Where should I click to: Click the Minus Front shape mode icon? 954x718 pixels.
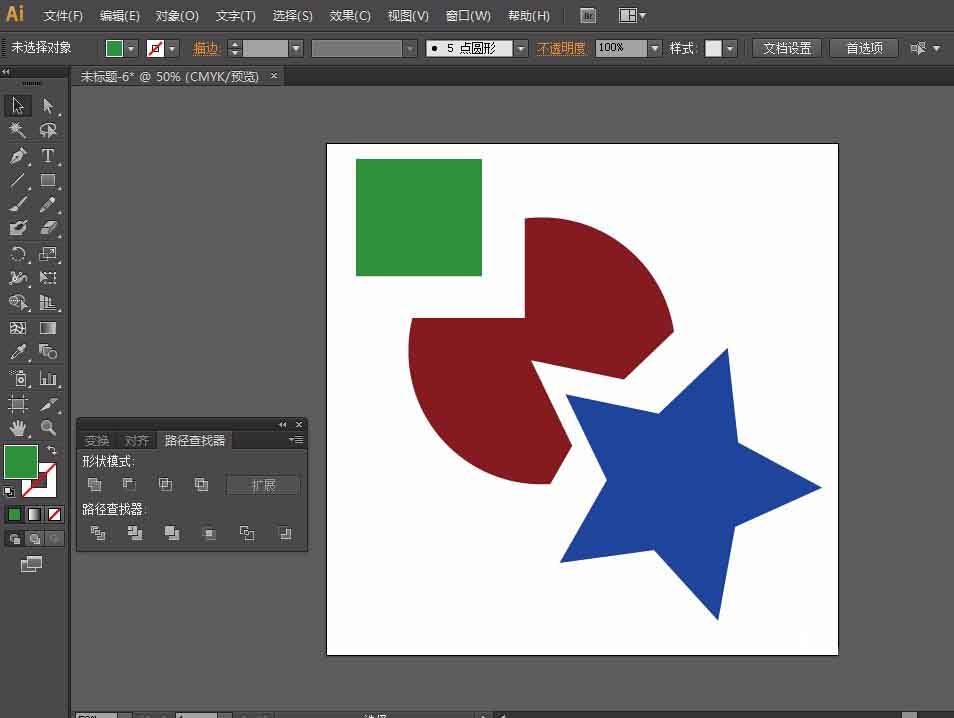(129, 484)
